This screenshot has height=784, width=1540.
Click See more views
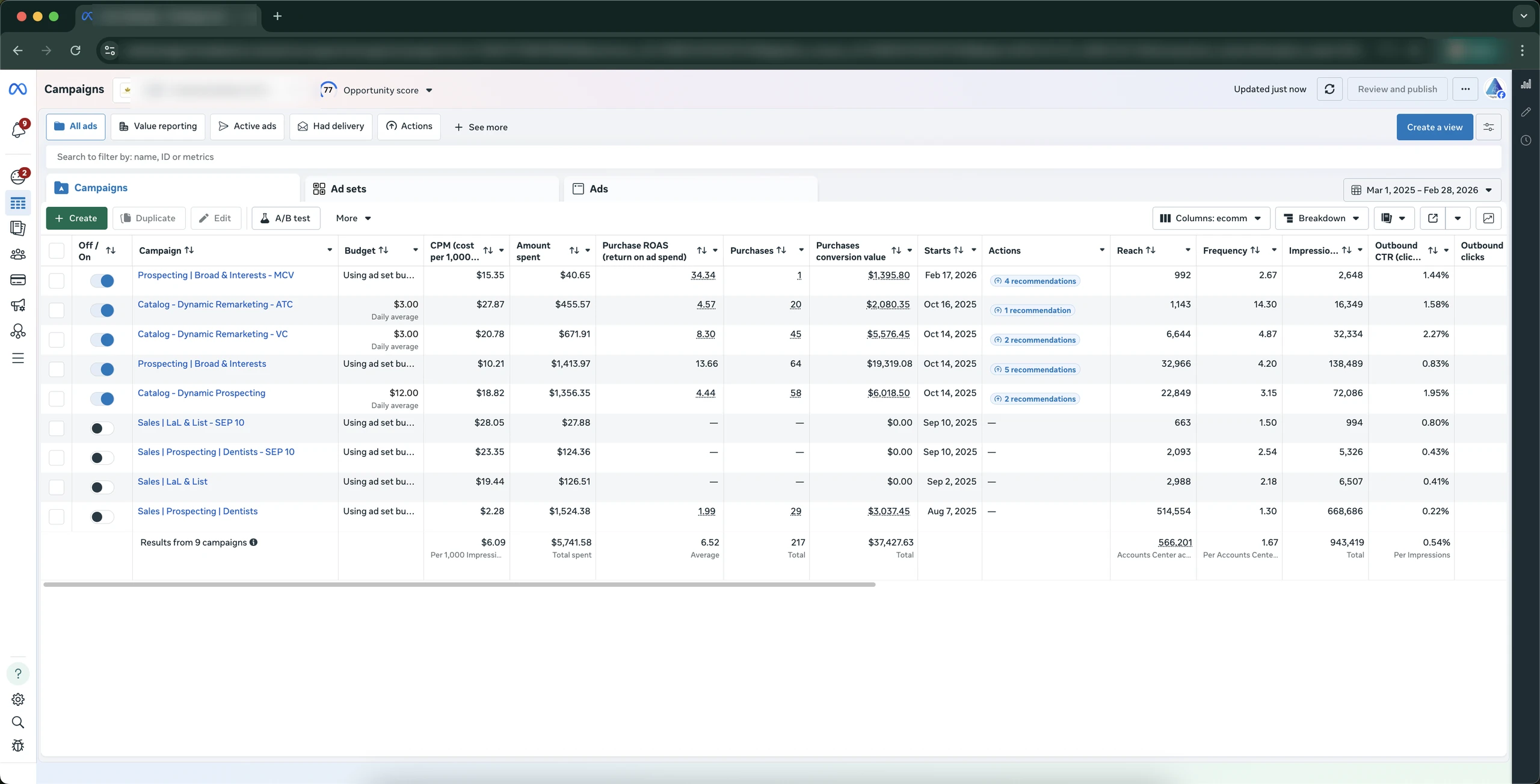(481, 127)
